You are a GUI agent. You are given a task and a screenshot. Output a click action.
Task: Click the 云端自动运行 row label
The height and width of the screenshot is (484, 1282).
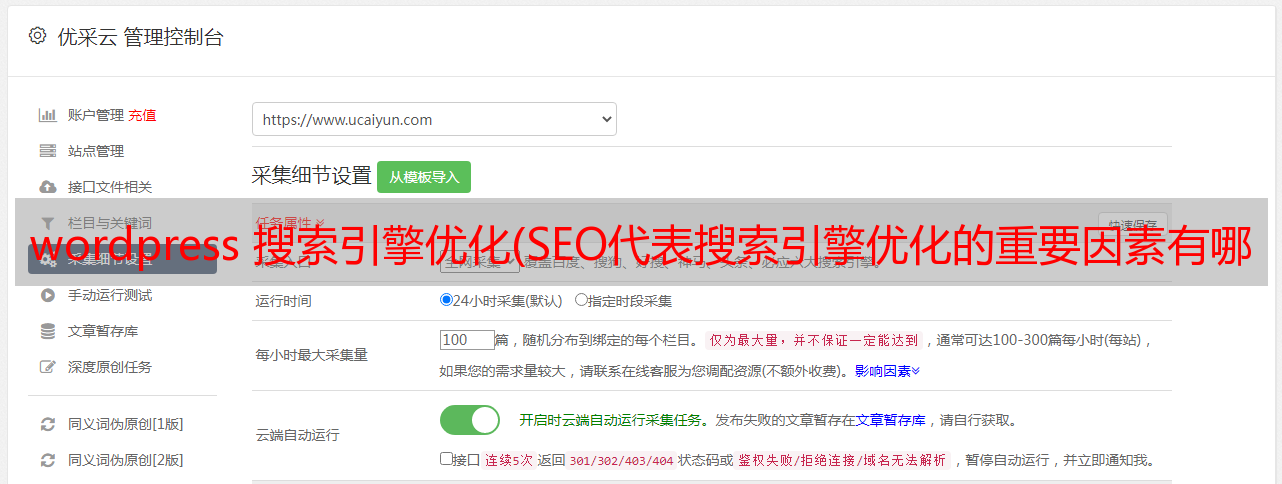click(298, 435)
